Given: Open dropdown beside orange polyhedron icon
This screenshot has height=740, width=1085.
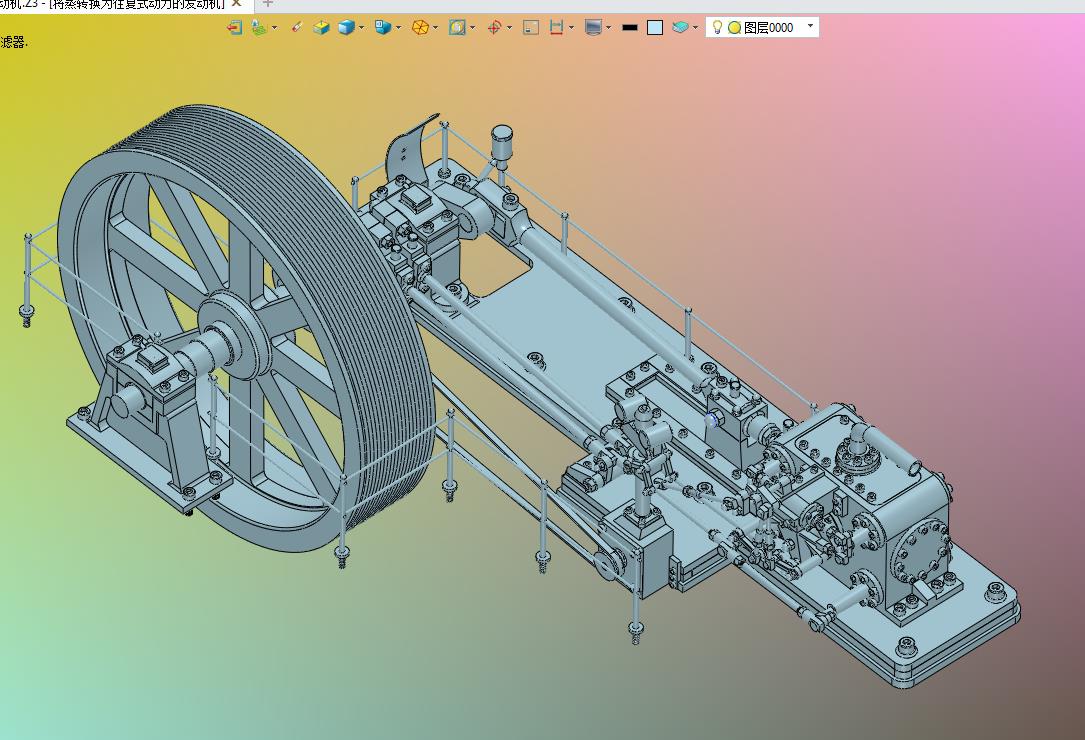Looking at the screenshot, I should 435,28.
